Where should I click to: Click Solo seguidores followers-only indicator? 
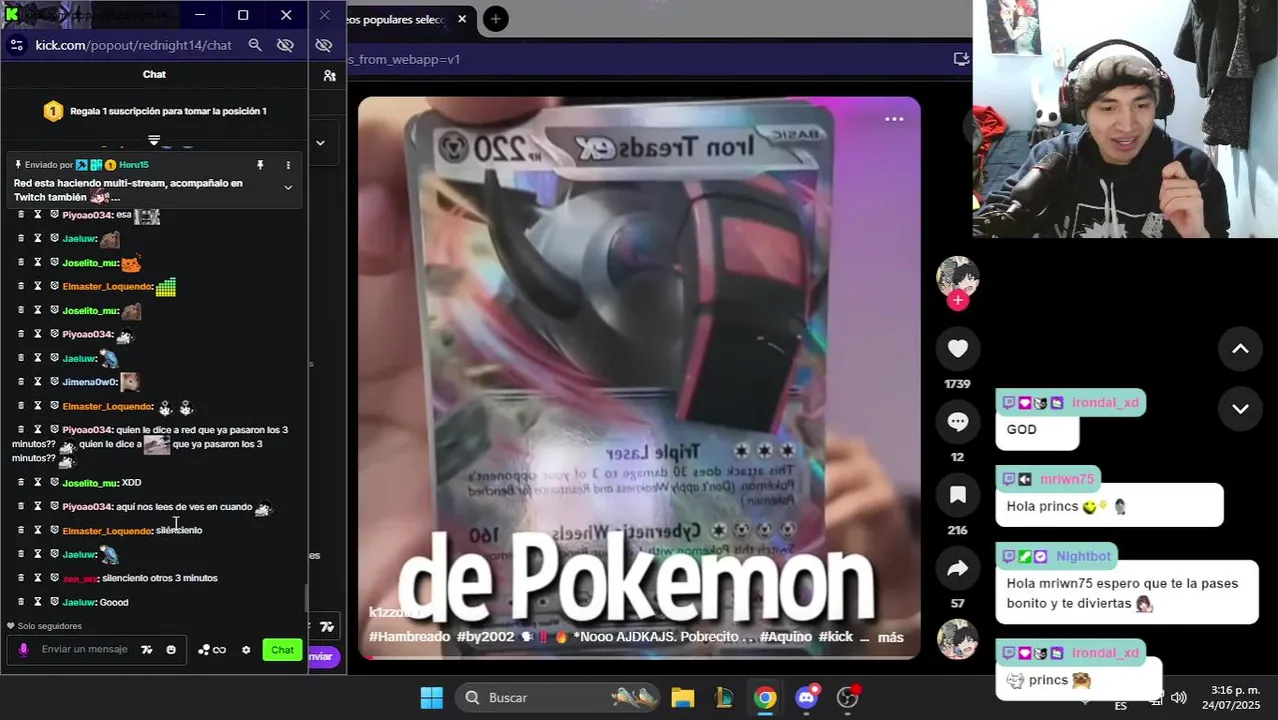click(44, 626)
